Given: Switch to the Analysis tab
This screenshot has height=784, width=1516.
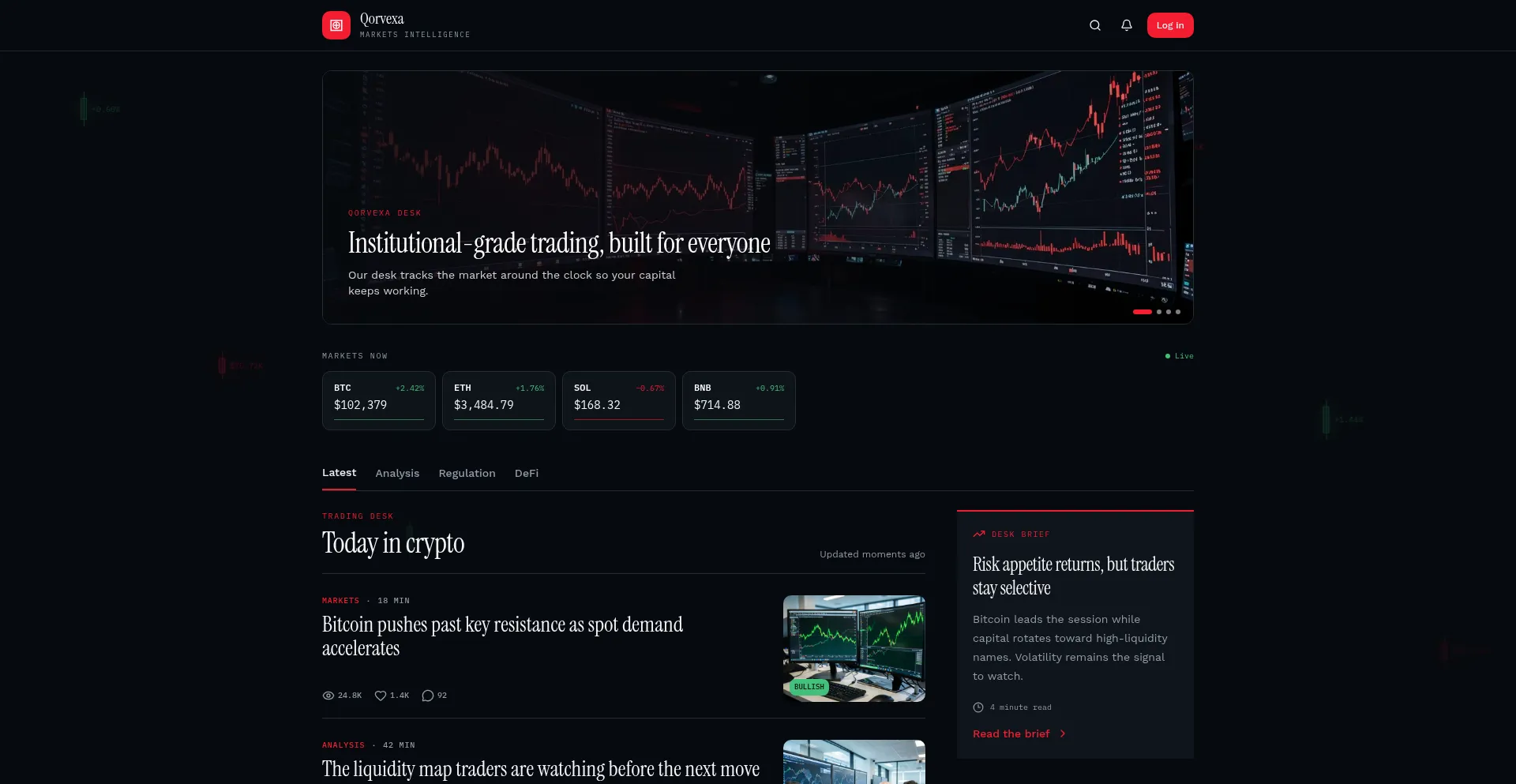Looking at the screenshot, I should 397,473.
